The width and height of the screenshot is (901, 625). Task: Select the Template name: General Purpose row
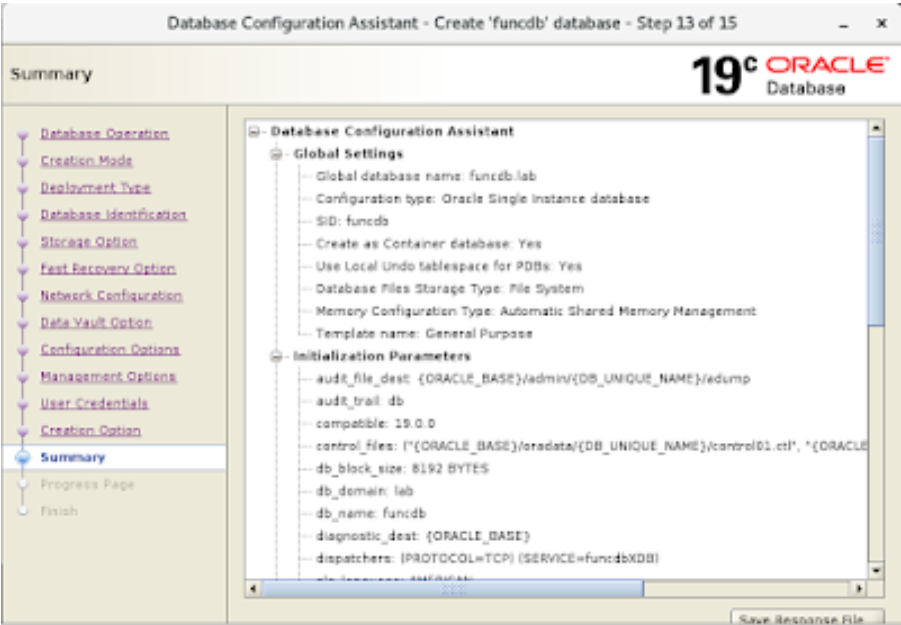tap(423, 333)
